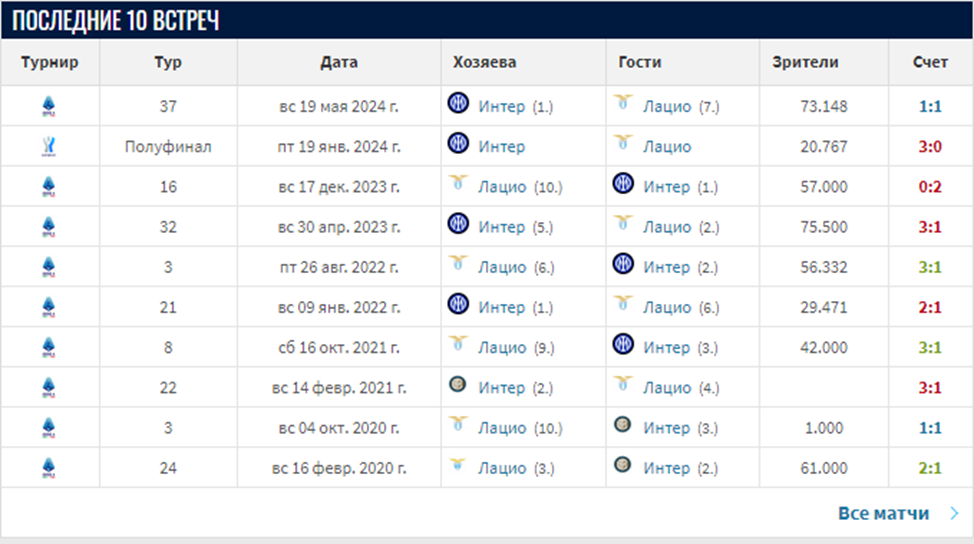
Task: Click the arrow next to Все матчи
Action: click(x=953, y=513)
